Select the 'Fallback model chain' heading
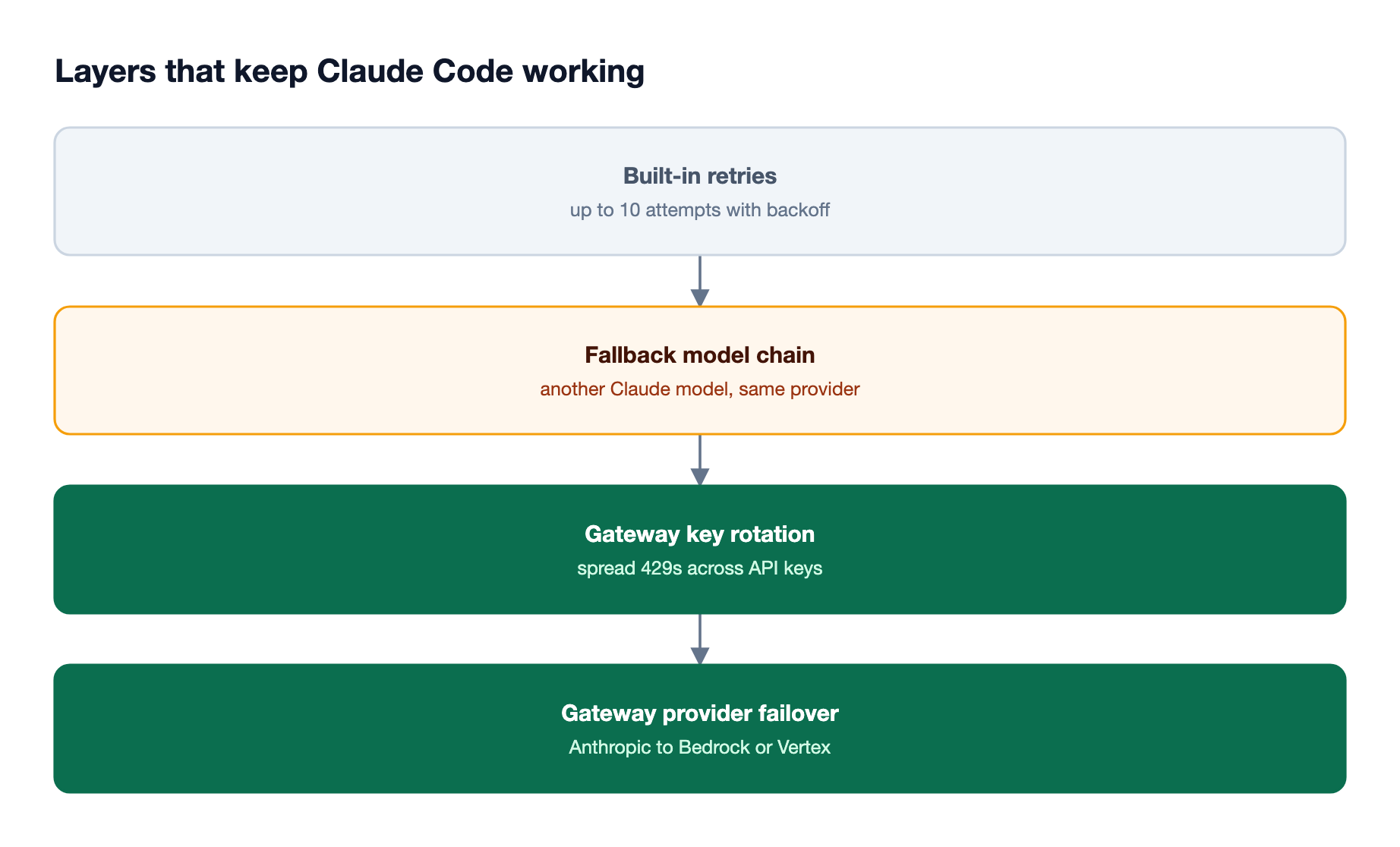Viewport: 1400px width, 847px height. (x=700, y=355)
